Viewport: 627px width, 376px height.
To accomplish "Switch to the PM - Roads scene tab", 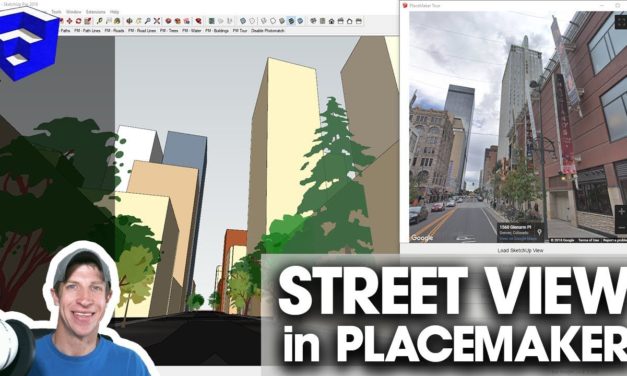I will (114, 31).
